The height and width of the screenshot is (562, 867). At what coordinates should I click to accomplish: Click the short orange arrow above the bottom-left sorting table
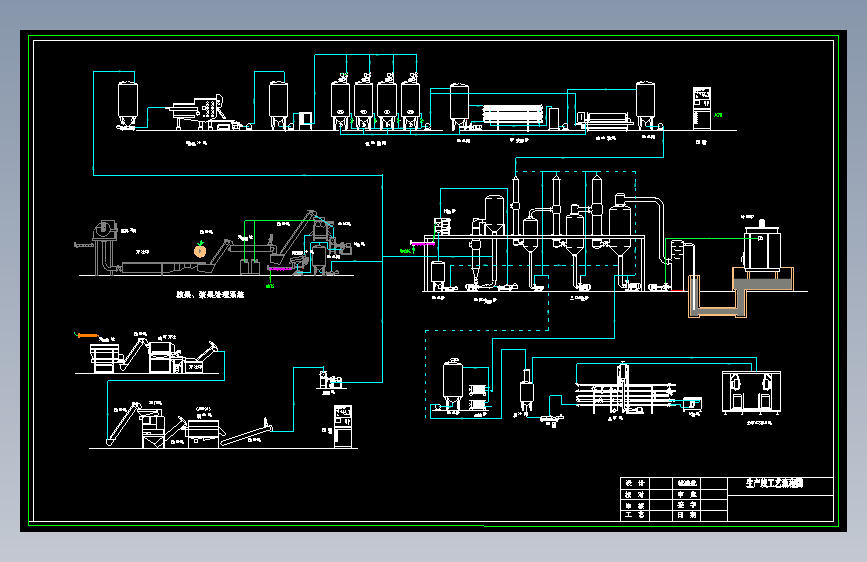pos(86,335)
